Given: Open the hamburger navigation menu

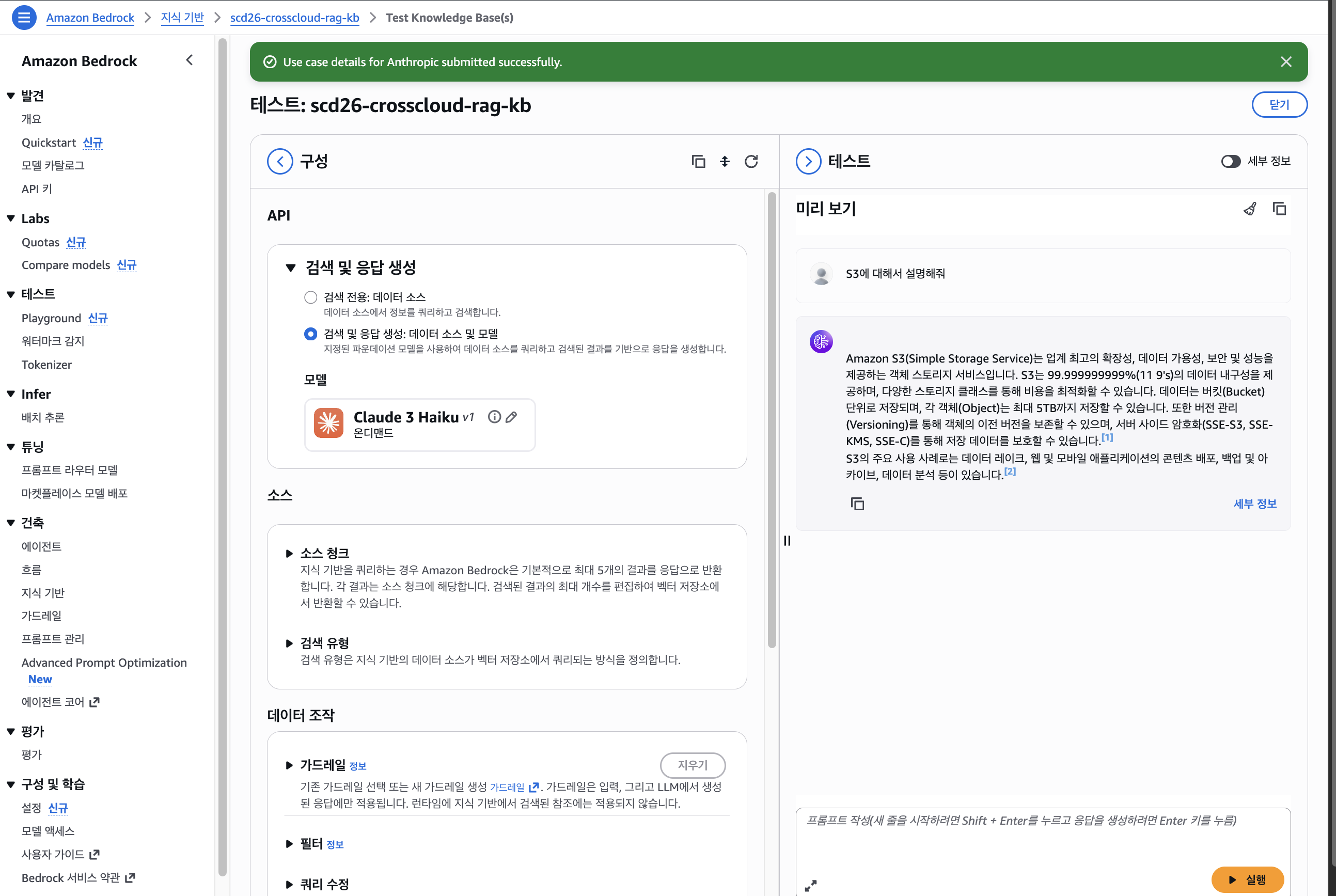Looking at the screenshot, I should (24, 18).
